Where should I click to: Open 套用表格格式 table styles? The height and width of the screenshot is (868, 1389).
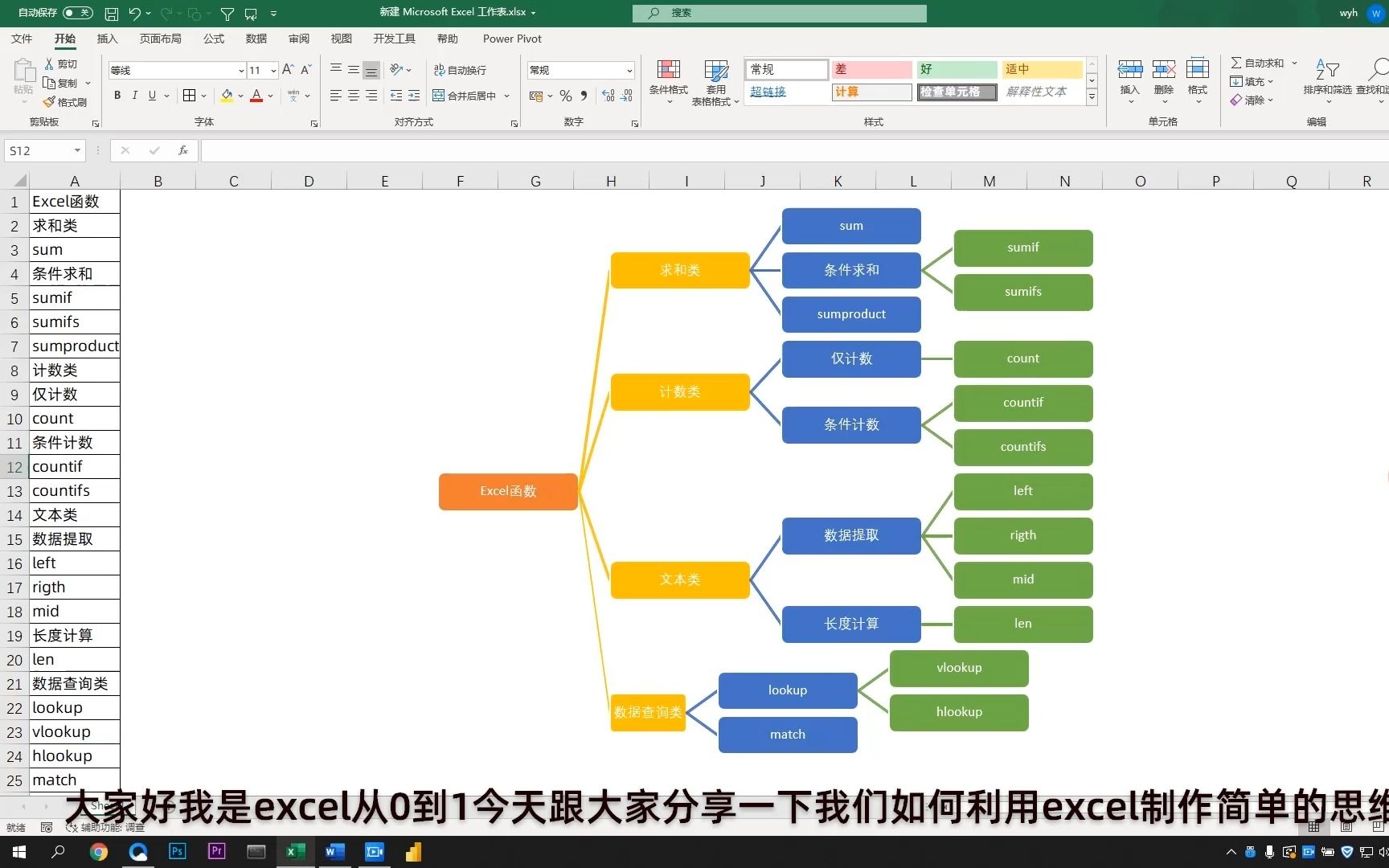715,82
